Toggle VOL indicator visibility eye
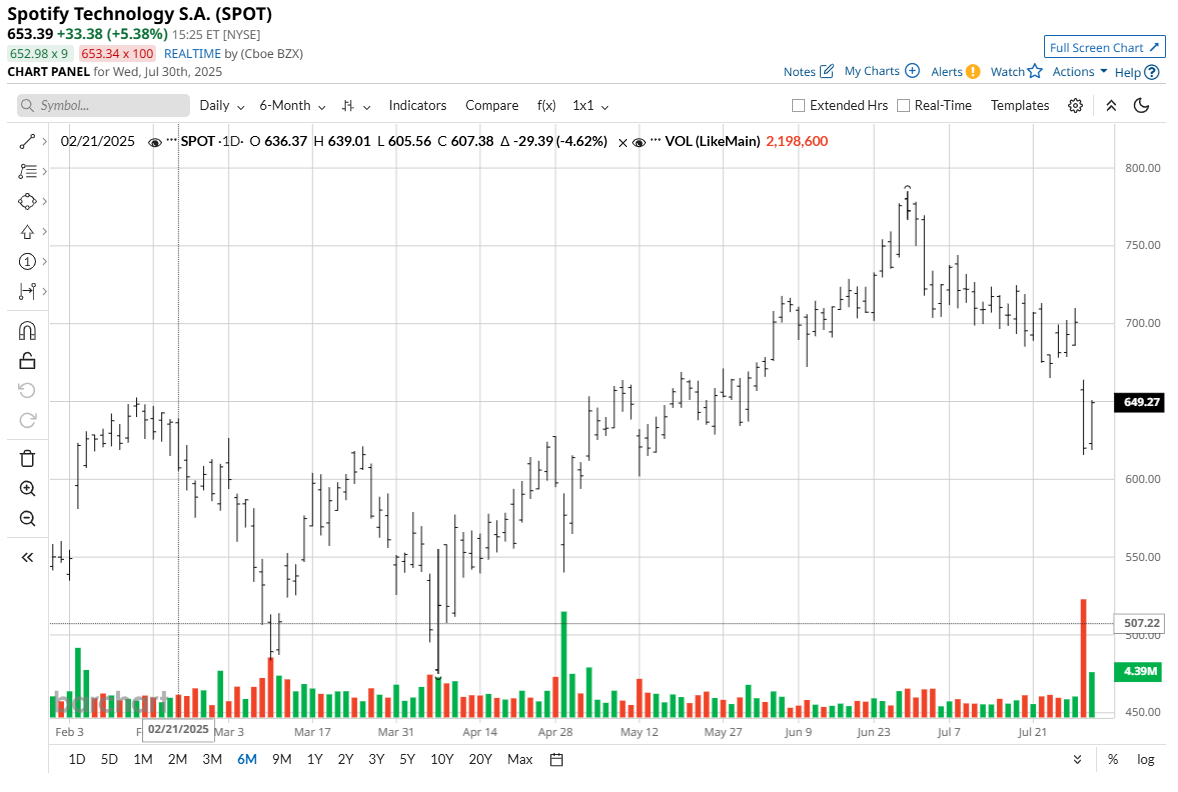This screenshot has width=1178, height=792. pos(639,142)
